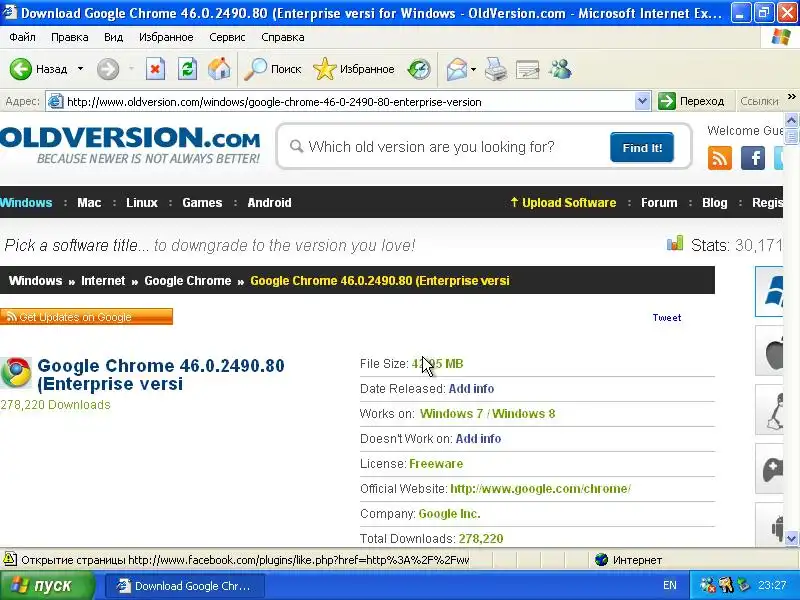Viewport: 800px width, 600px height.
Task: Open the History clock icon
Action: coord(419,69)
